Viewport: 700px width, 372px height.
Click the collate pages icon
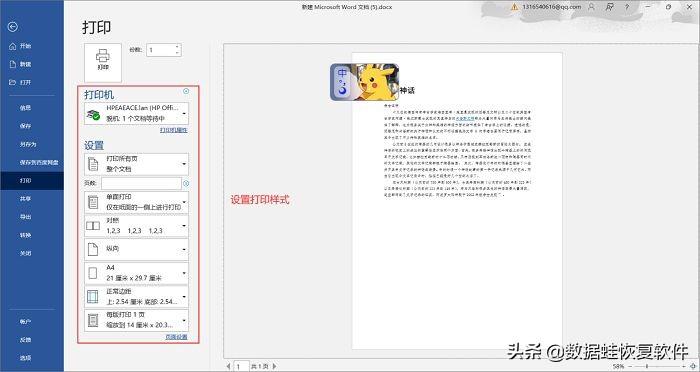[x=93, y=226]
